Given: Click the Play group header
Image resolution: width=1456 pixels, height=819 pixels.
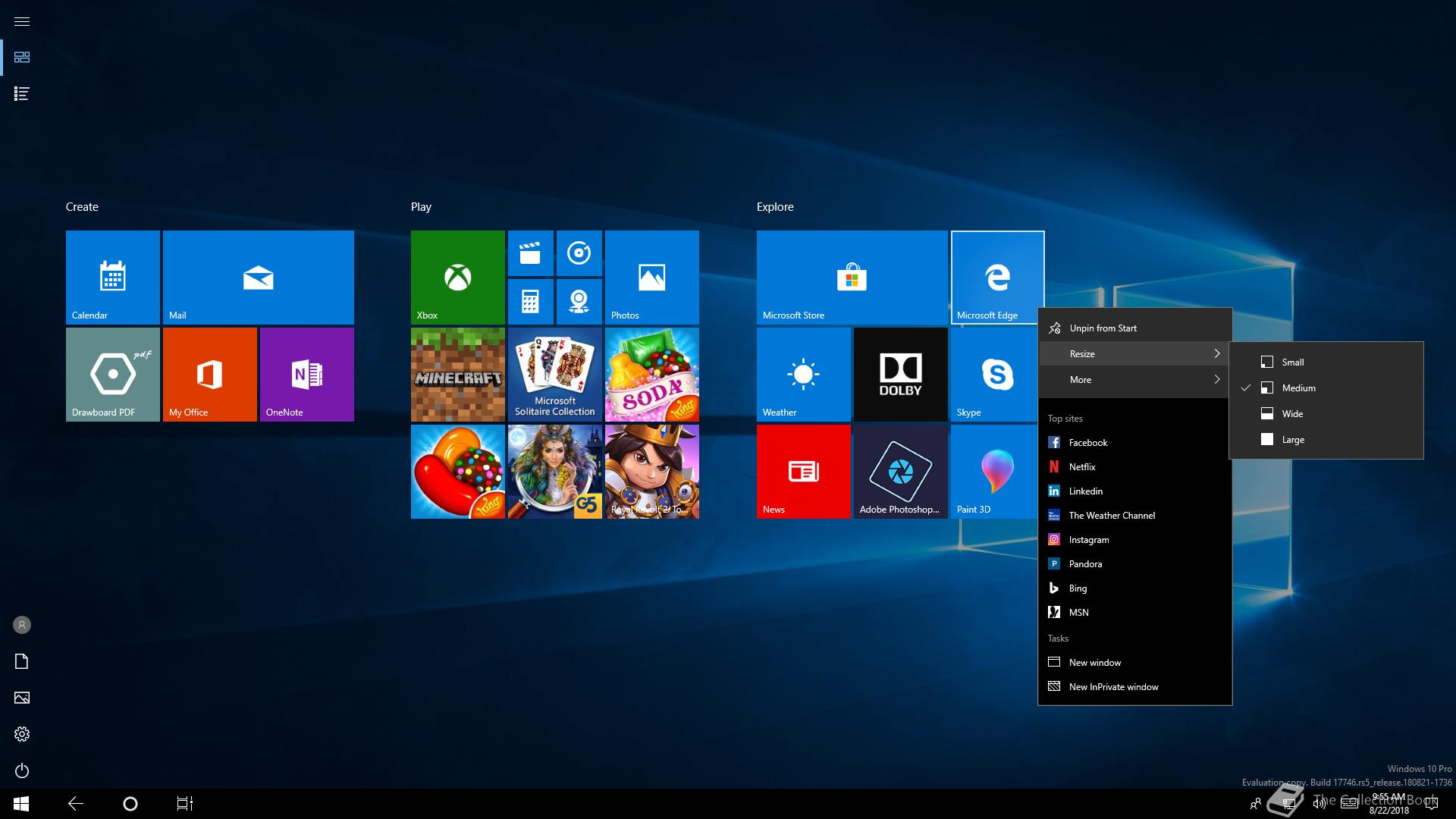Looking at the screenshot, I should pos(421,206).
